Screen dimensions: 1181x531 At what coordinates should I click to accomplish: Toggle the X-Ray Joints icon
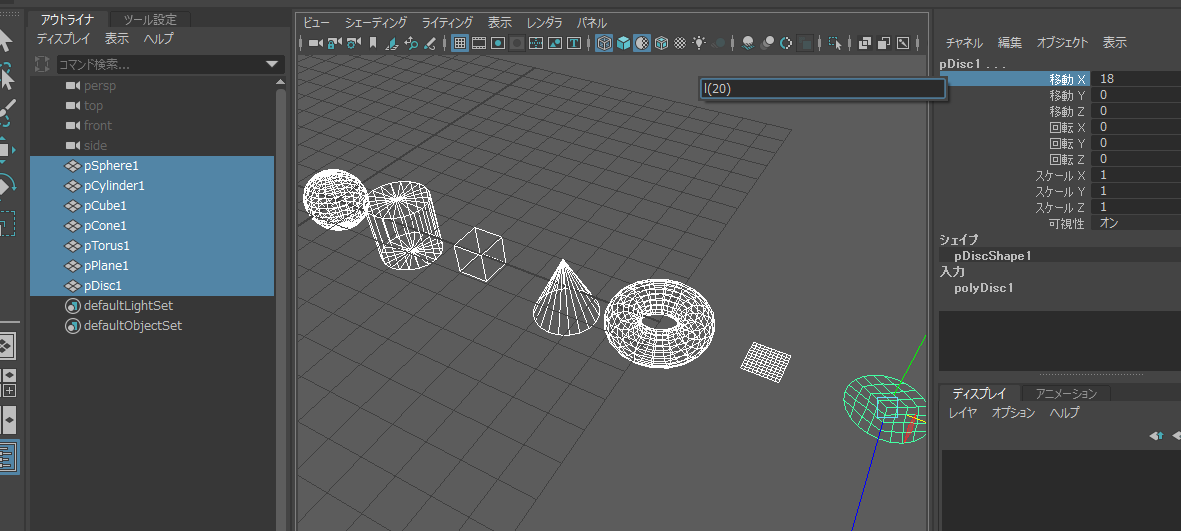pyautogui.click(x=902, y=43)
